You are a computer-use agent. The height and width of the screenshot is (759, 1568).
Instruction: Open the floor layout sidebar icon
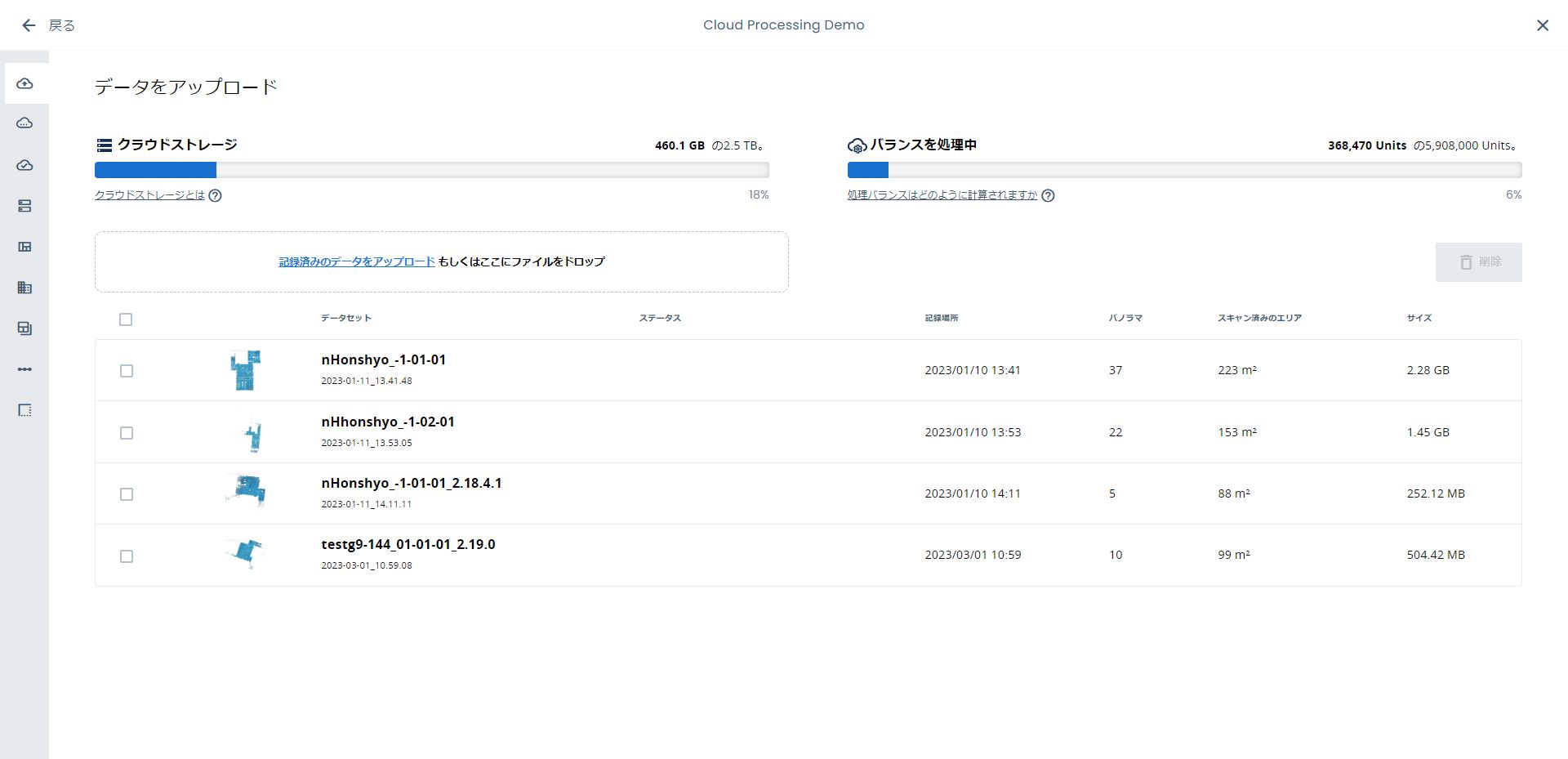[x=24, y=247]
